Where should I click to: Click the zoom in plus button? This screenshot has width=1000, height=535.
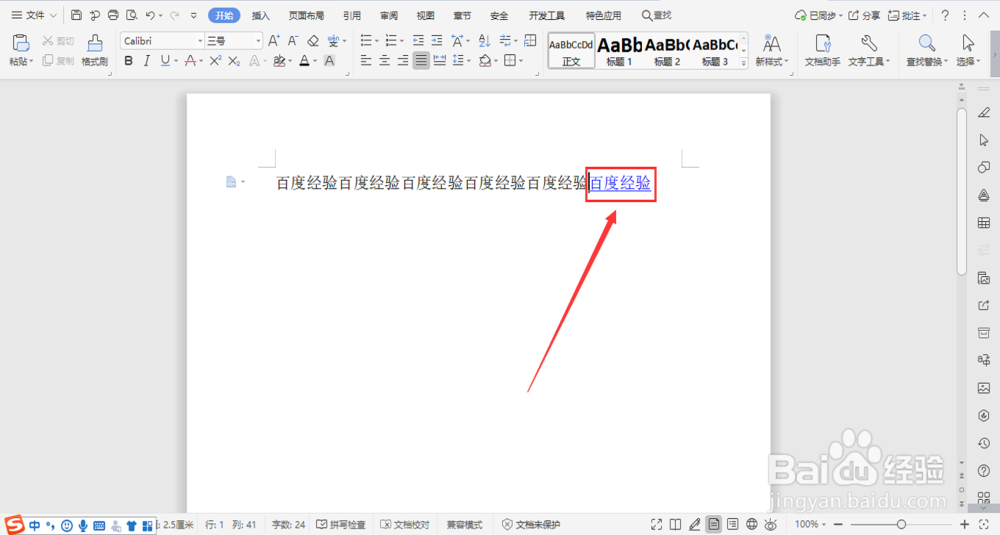point(964,524)
